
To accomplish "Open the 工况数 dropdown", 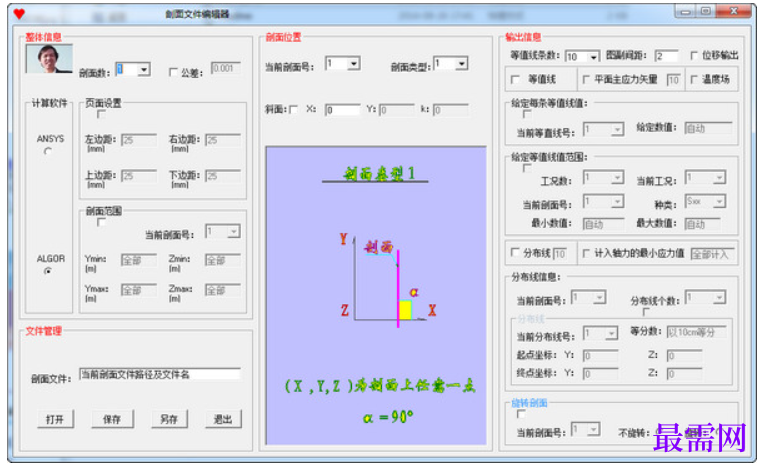I will [x=618, y=178].
